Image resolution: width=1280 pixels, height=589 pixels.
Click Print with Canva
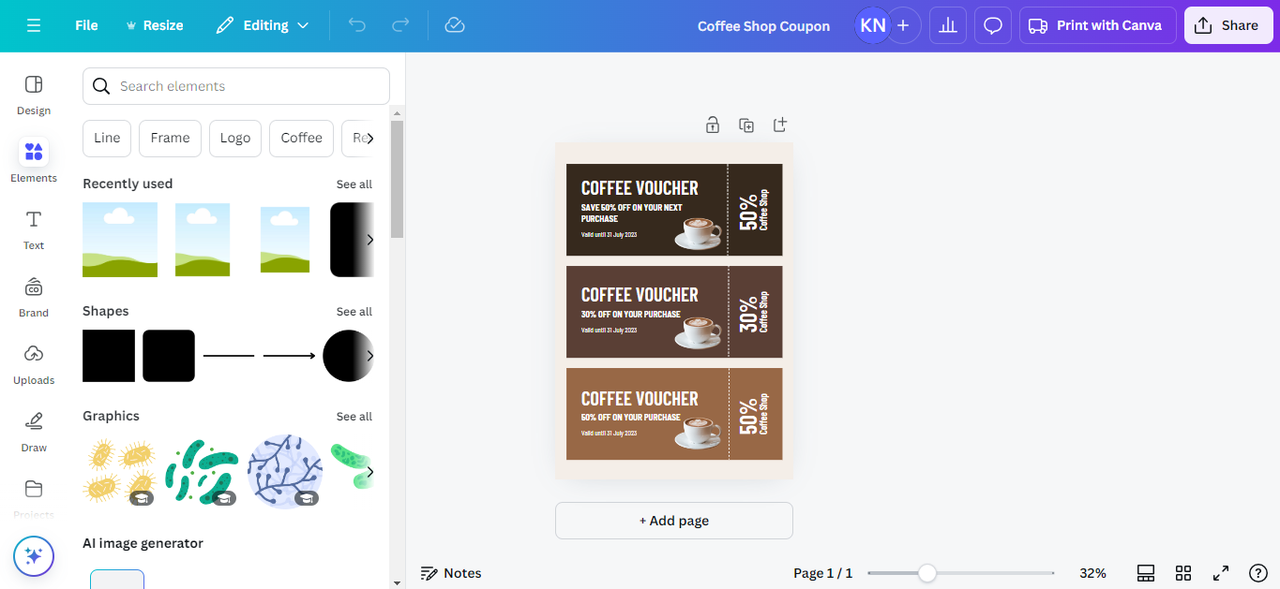coord(1098,25)
